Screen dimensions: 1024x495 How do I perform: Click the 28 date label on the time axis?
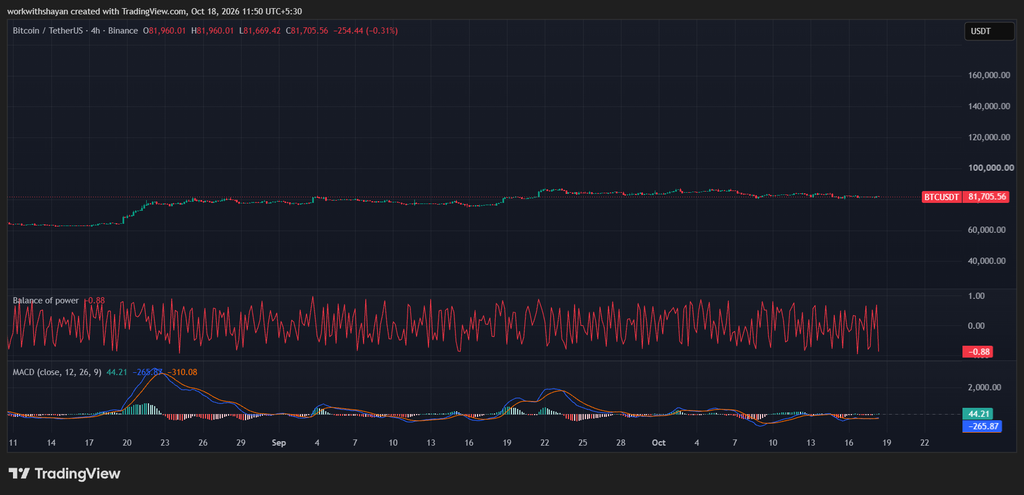(620, 443)
